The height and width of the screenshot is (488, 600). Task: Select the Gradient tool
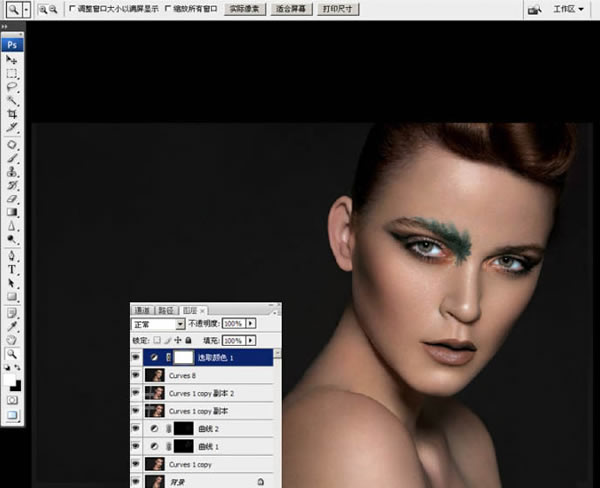point(11,212)
